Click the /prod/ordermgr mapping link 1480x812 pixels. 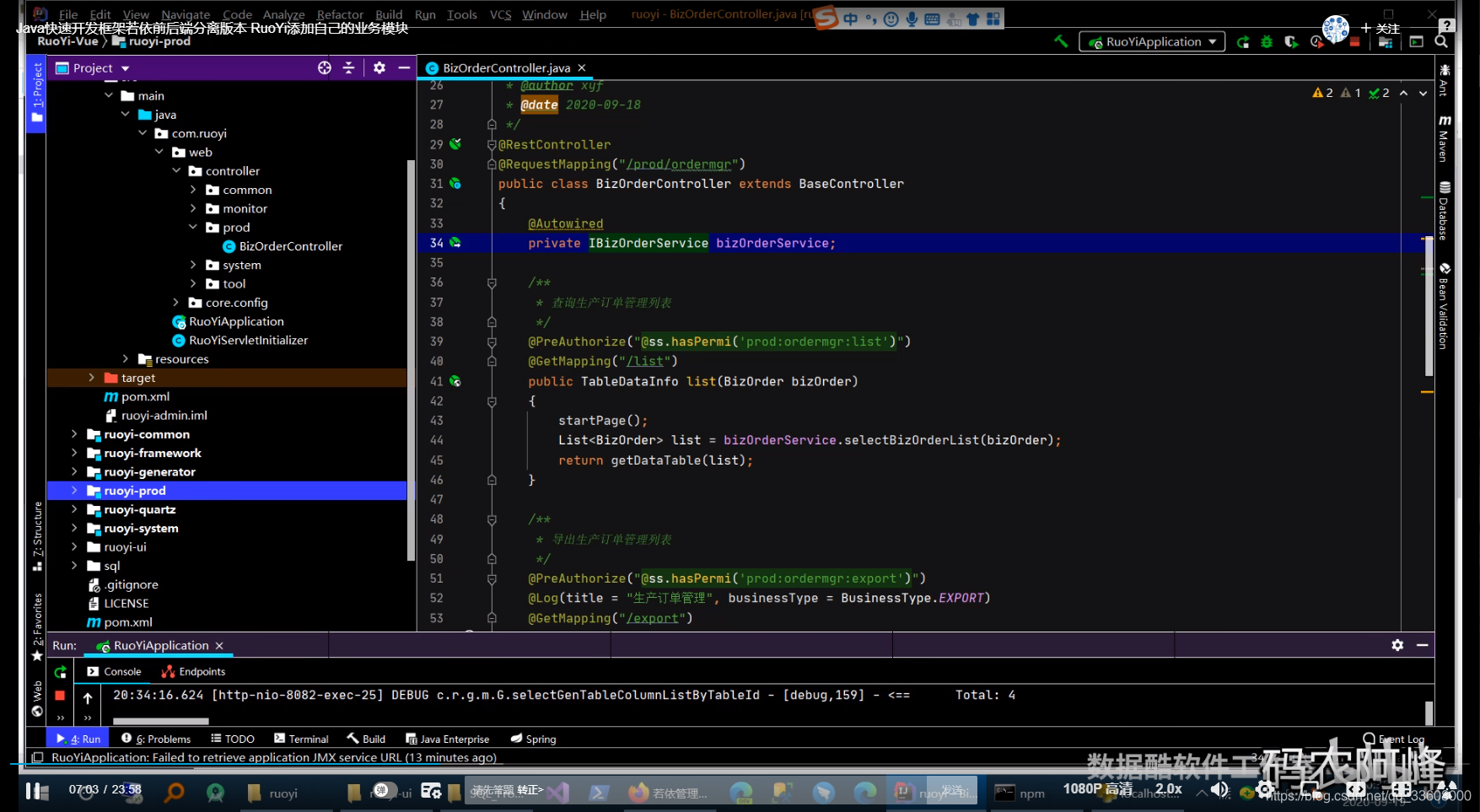coord(679,164)
